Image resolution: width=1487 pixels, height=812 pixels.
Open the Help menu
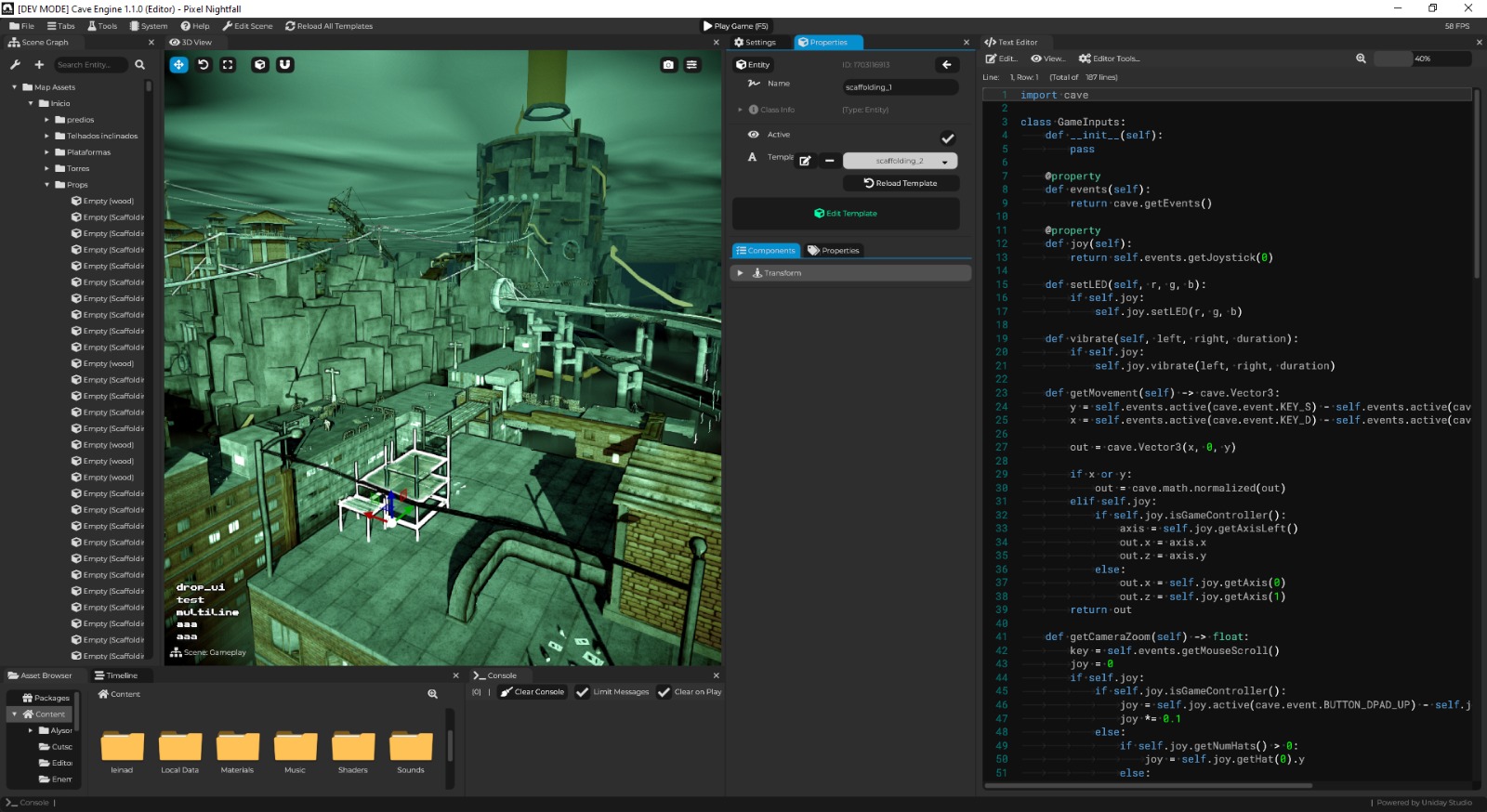point(195,26)
